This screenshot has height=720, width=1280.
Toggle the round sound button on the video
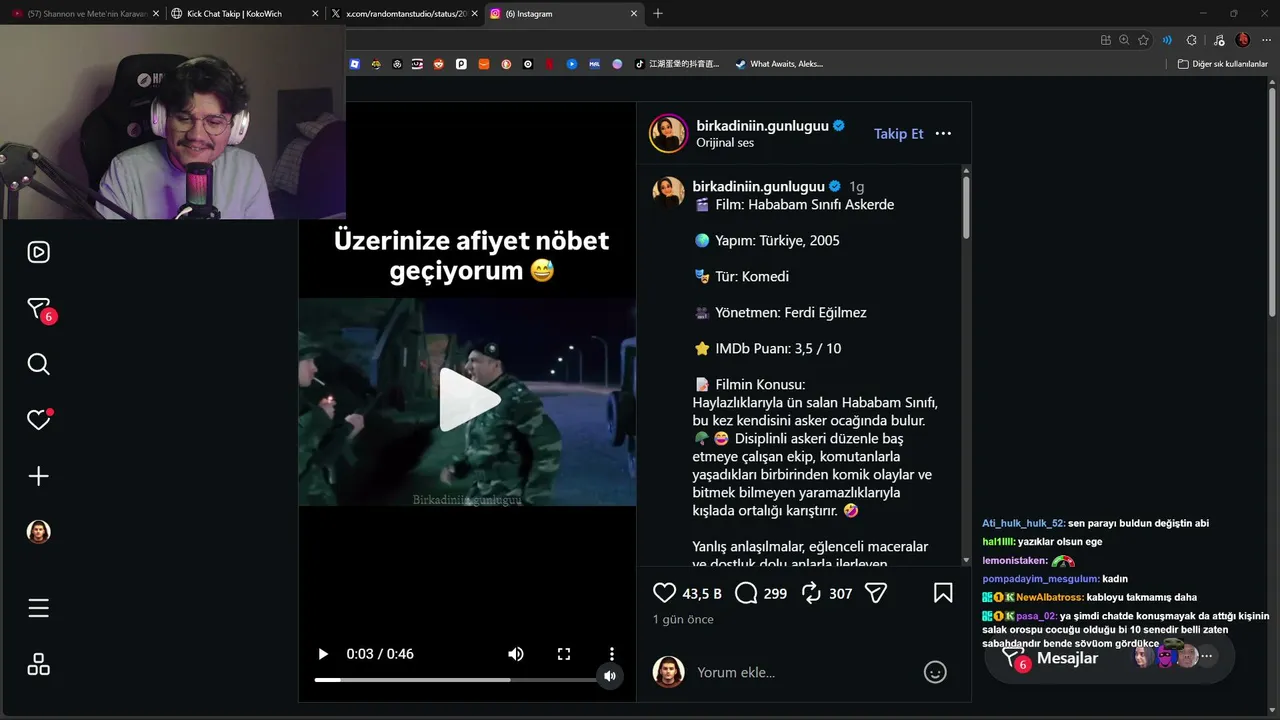[610, 676]
